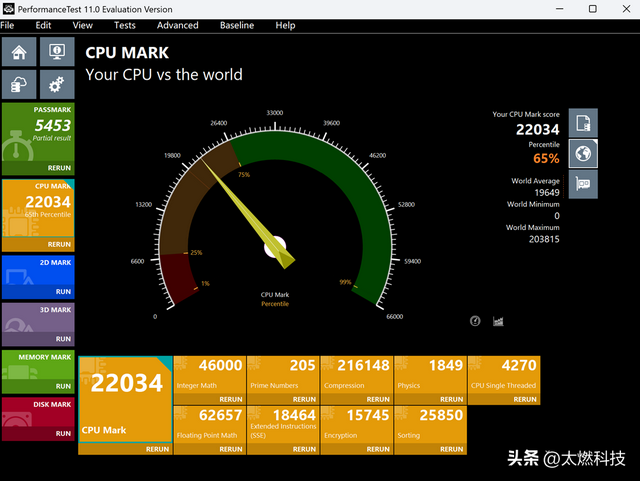Click the results document icon beside score
The width and height of the screenshot is (640, 481).
(x=584, y=124)
